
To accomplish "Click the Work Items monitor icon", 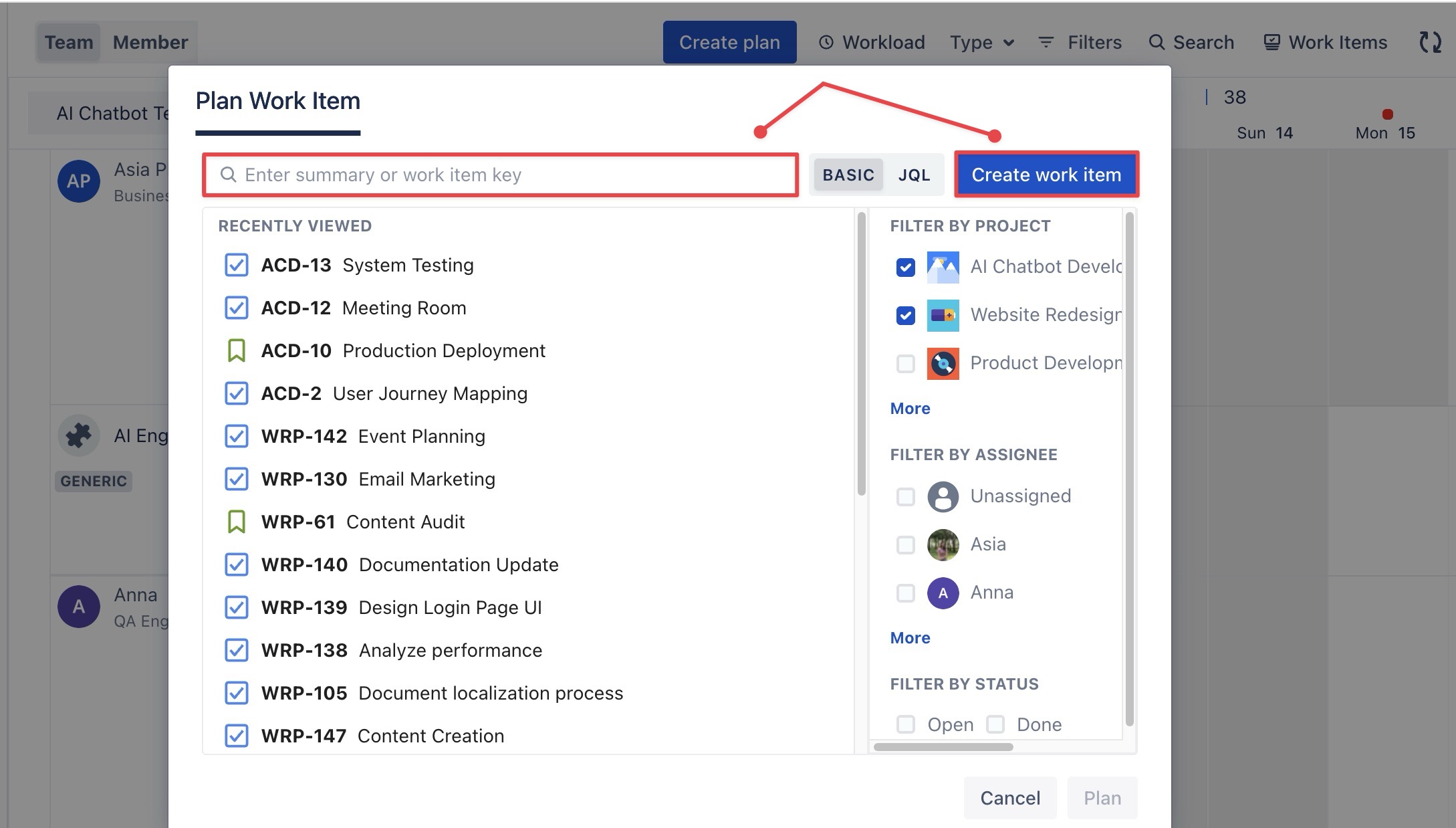I will tap(1271, 42).
